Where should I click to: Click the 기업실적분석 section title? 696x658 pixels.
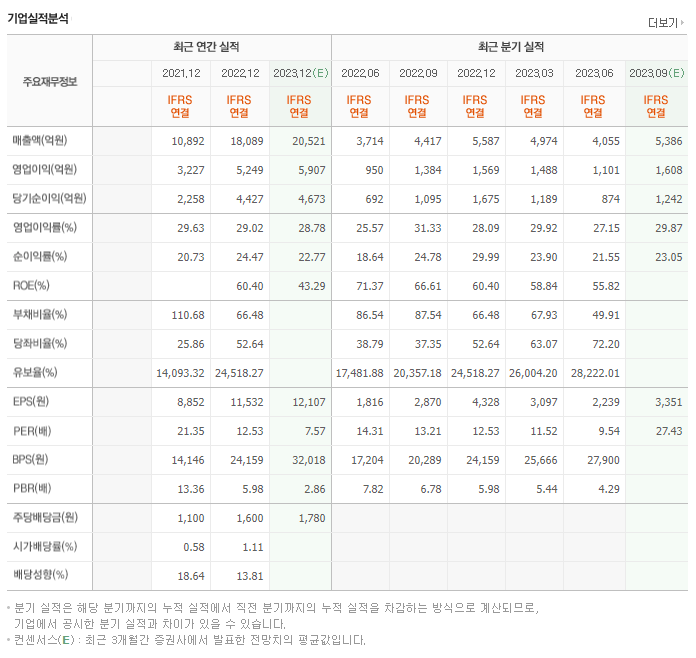(x=38, y=19)
